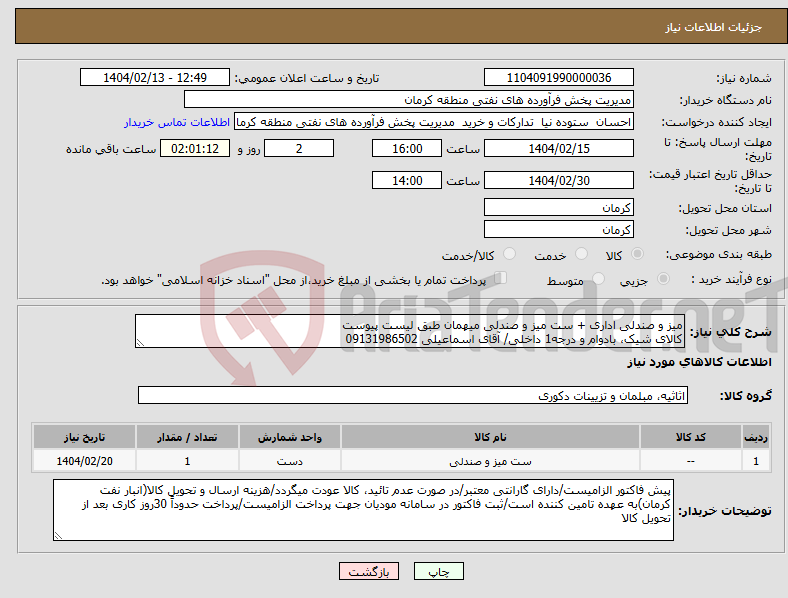Click the استان محل تحویل field کرمان
The image size is (788, 598).
559,207
